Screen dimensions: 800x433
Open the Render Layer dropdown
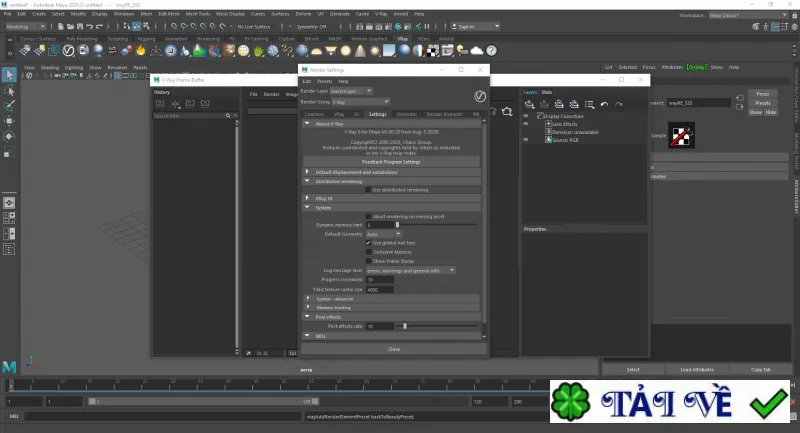351,91
